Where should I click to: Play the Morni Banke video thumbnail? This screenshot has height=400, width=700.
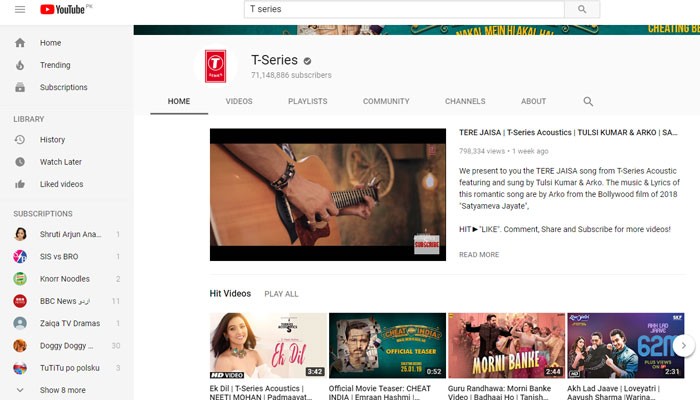tap(506, 346)
